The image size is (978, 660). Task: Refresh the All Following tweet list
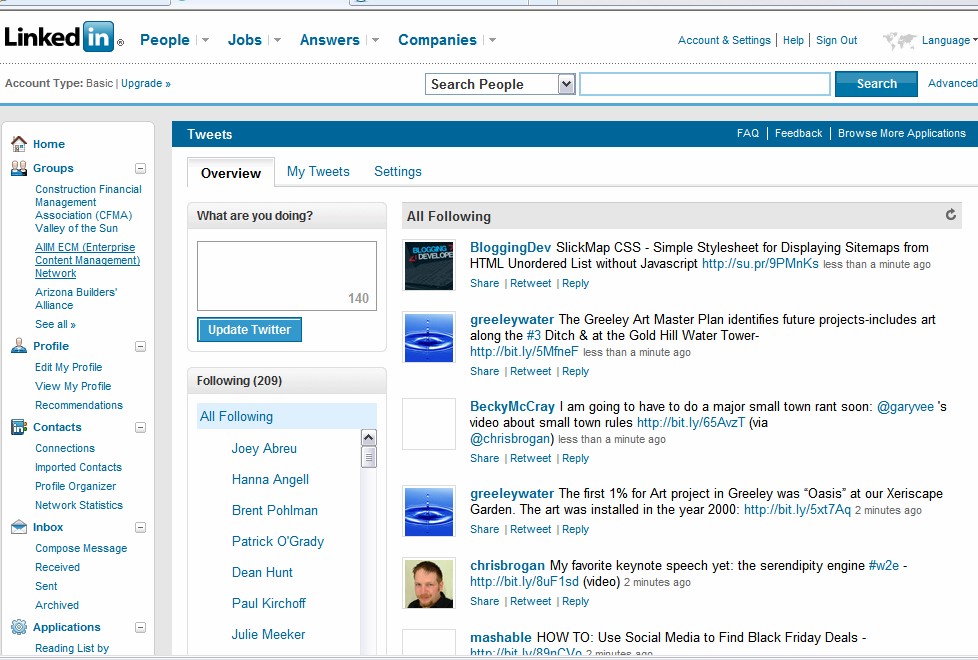point(951,215)
